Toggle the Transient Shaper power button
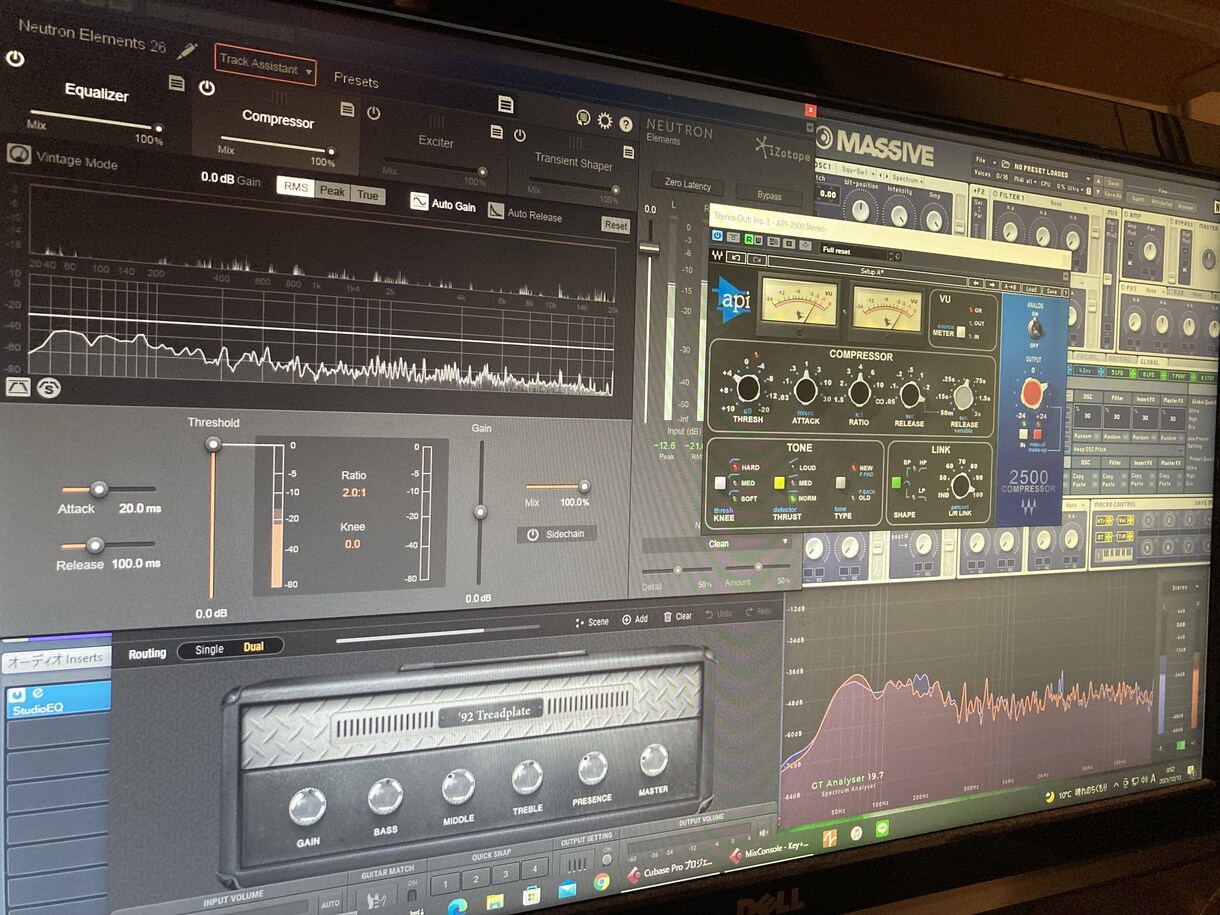Screen dimensions: 1220x915 coord(519,135)
